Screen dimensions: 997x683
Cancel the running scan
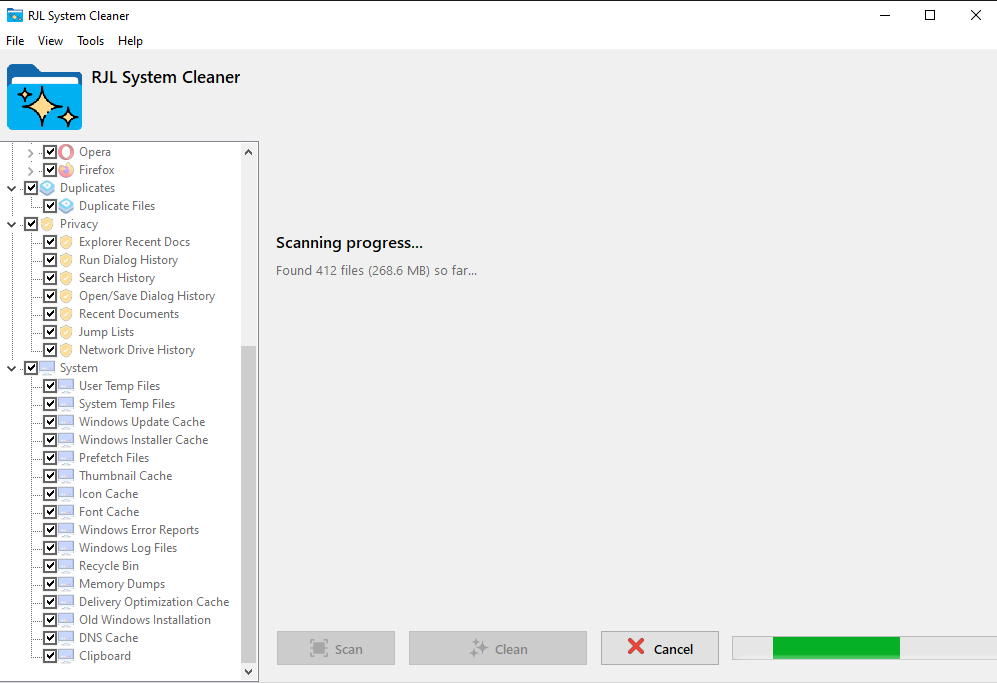click(x=659, y=647)
